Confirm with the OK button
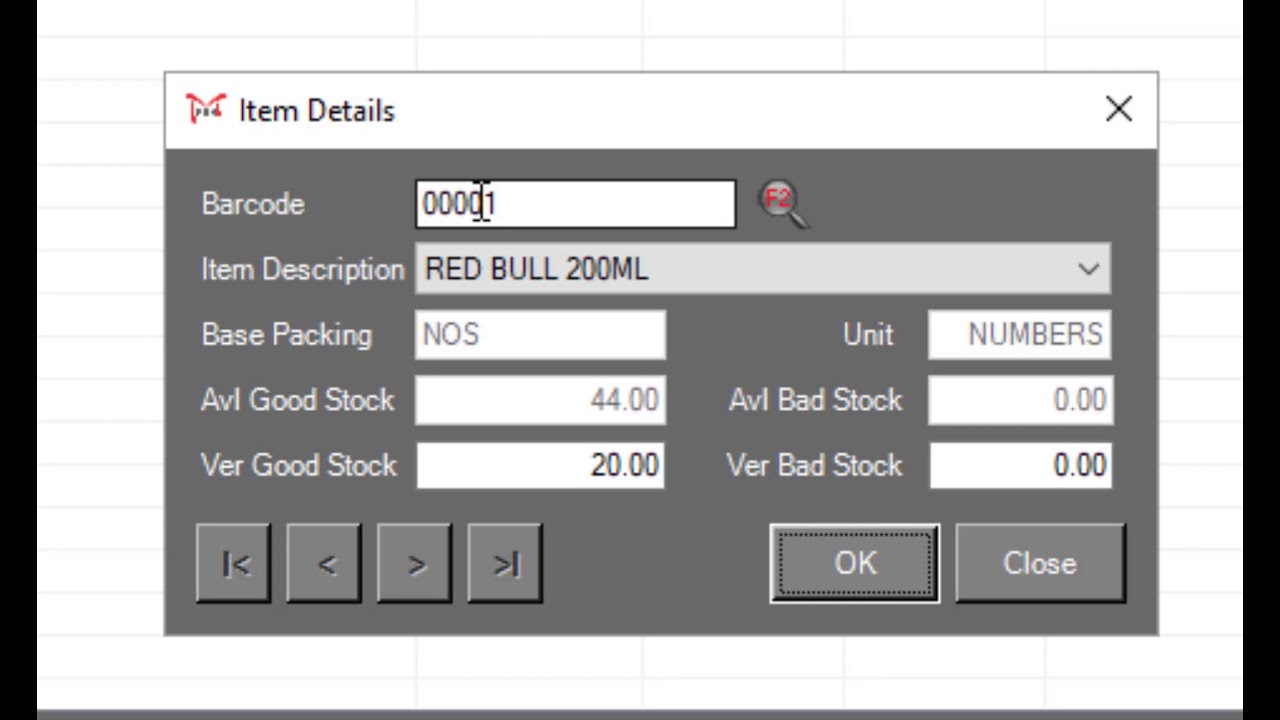1280x720 pixels. 855,564
